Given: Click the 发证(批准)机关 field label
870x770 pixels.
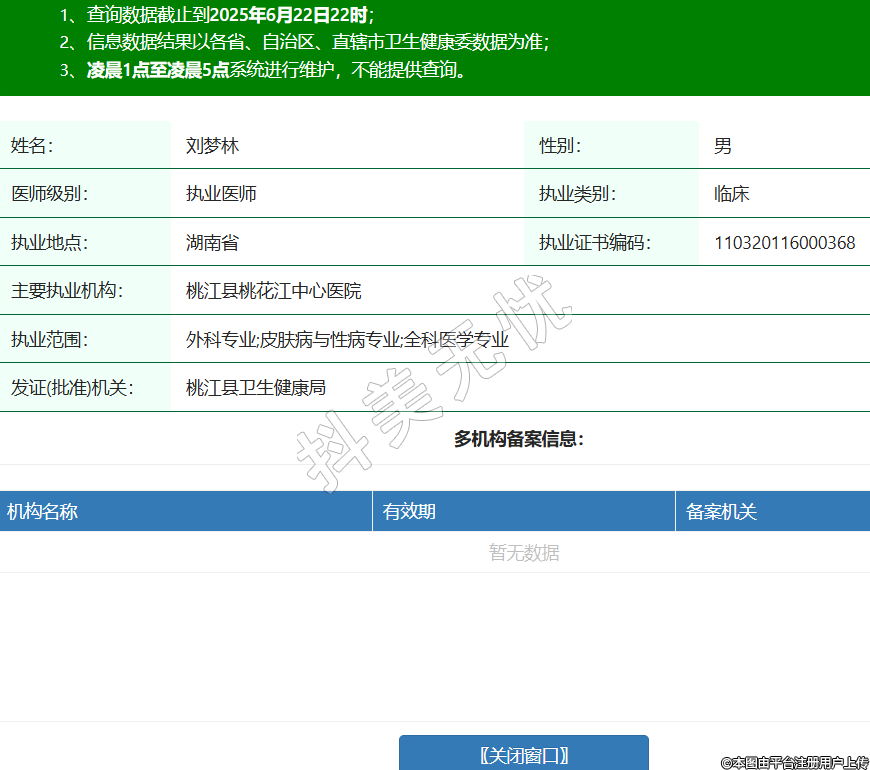Looking at the screenshot, I should pyautogui.click(x=71, y=388).
